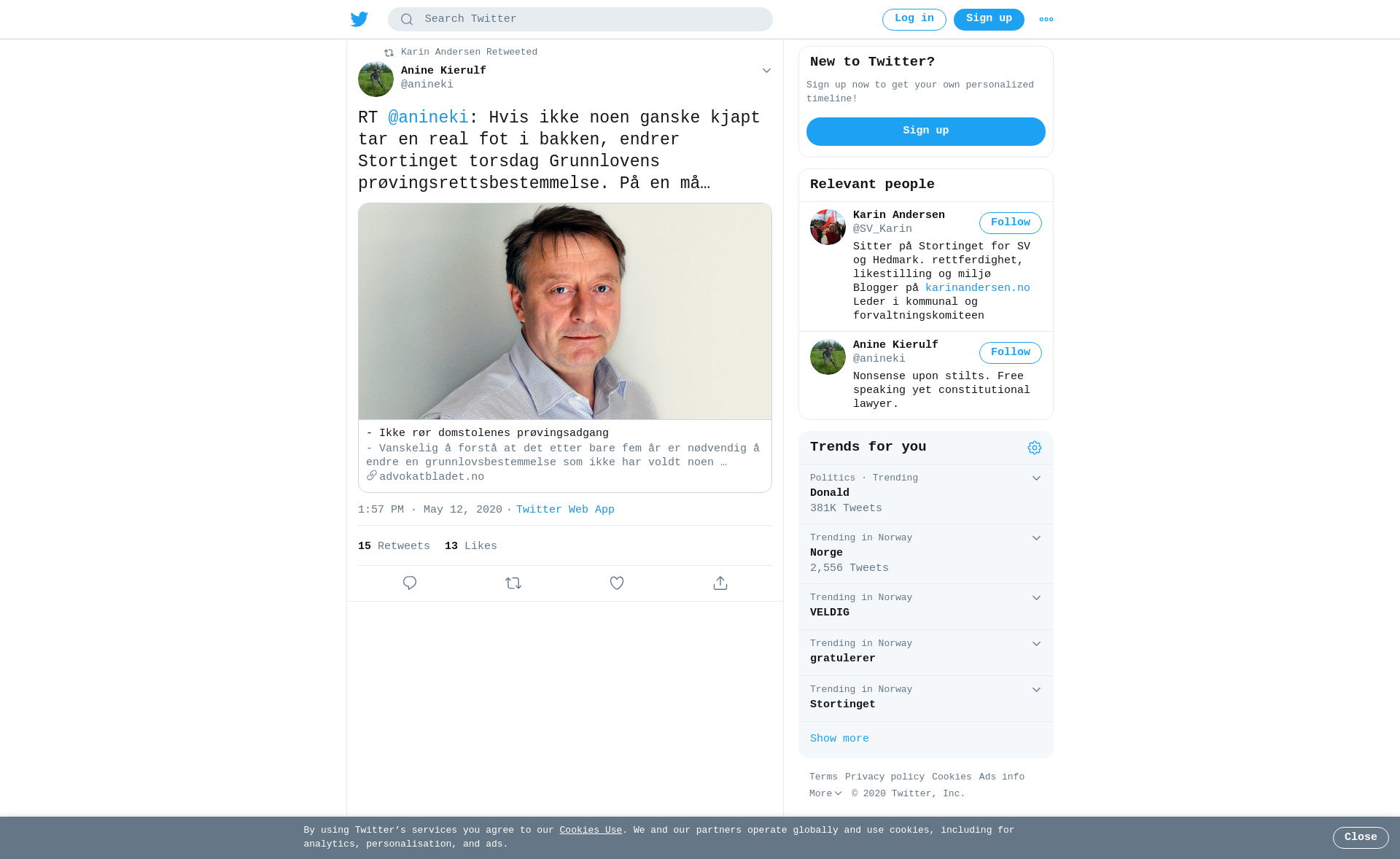Expand the tweet options chevron
The image size is (1400, 859).
pos(766,71)
